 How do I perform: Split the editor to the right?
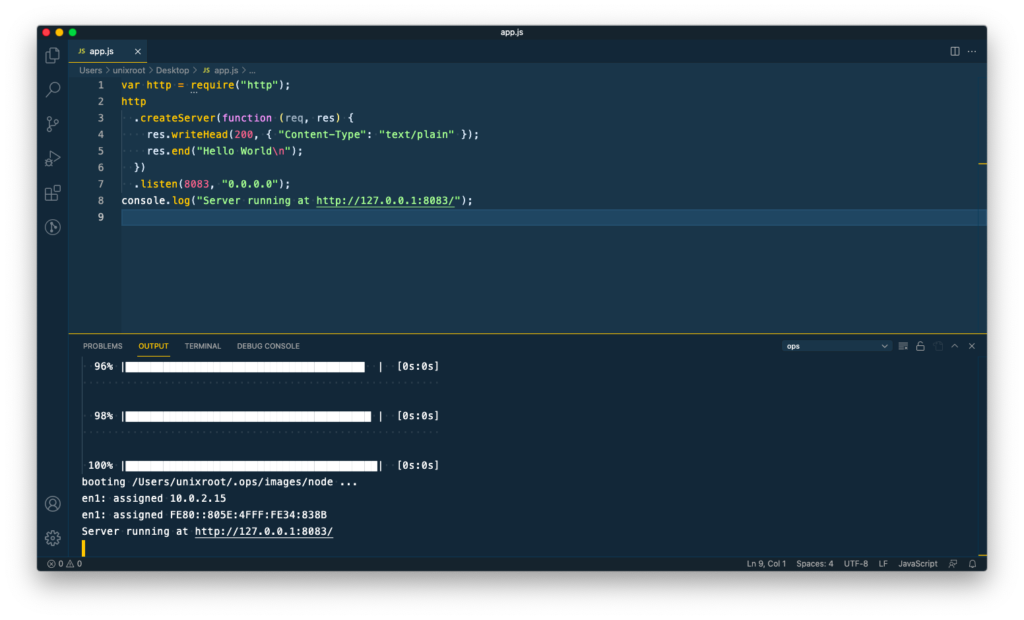coord(955,51)
